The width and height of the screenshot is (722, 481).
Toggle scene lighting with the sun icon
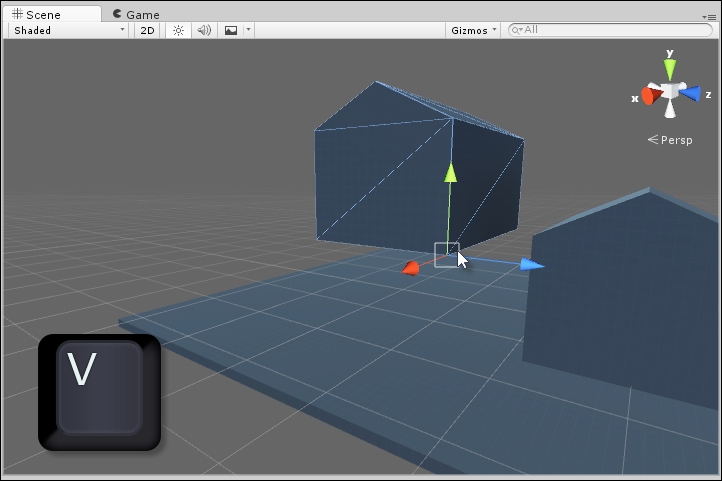point(178,30)
